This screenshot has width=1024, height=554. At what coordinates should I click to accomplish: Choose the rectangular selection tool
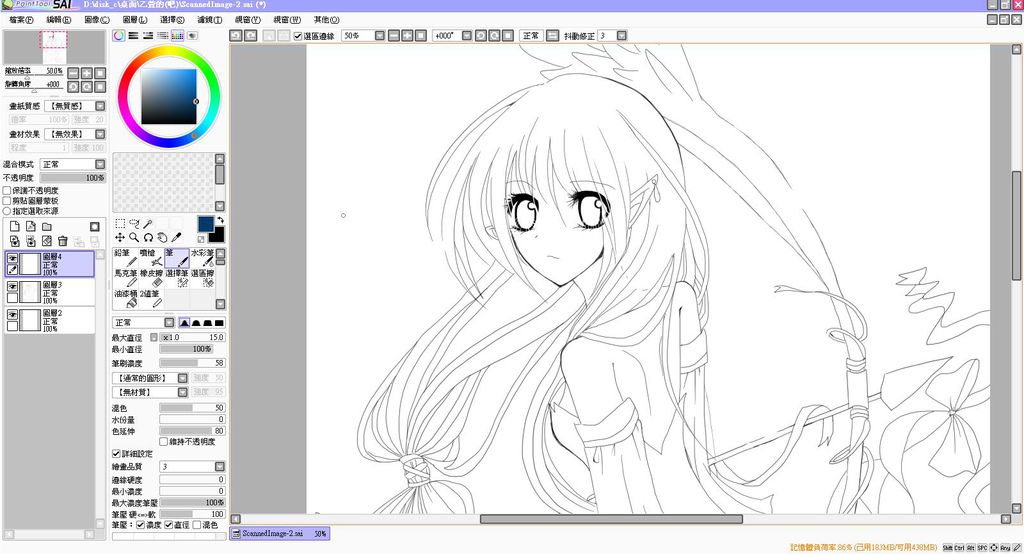pyautogui.click(x=120, y=223)
